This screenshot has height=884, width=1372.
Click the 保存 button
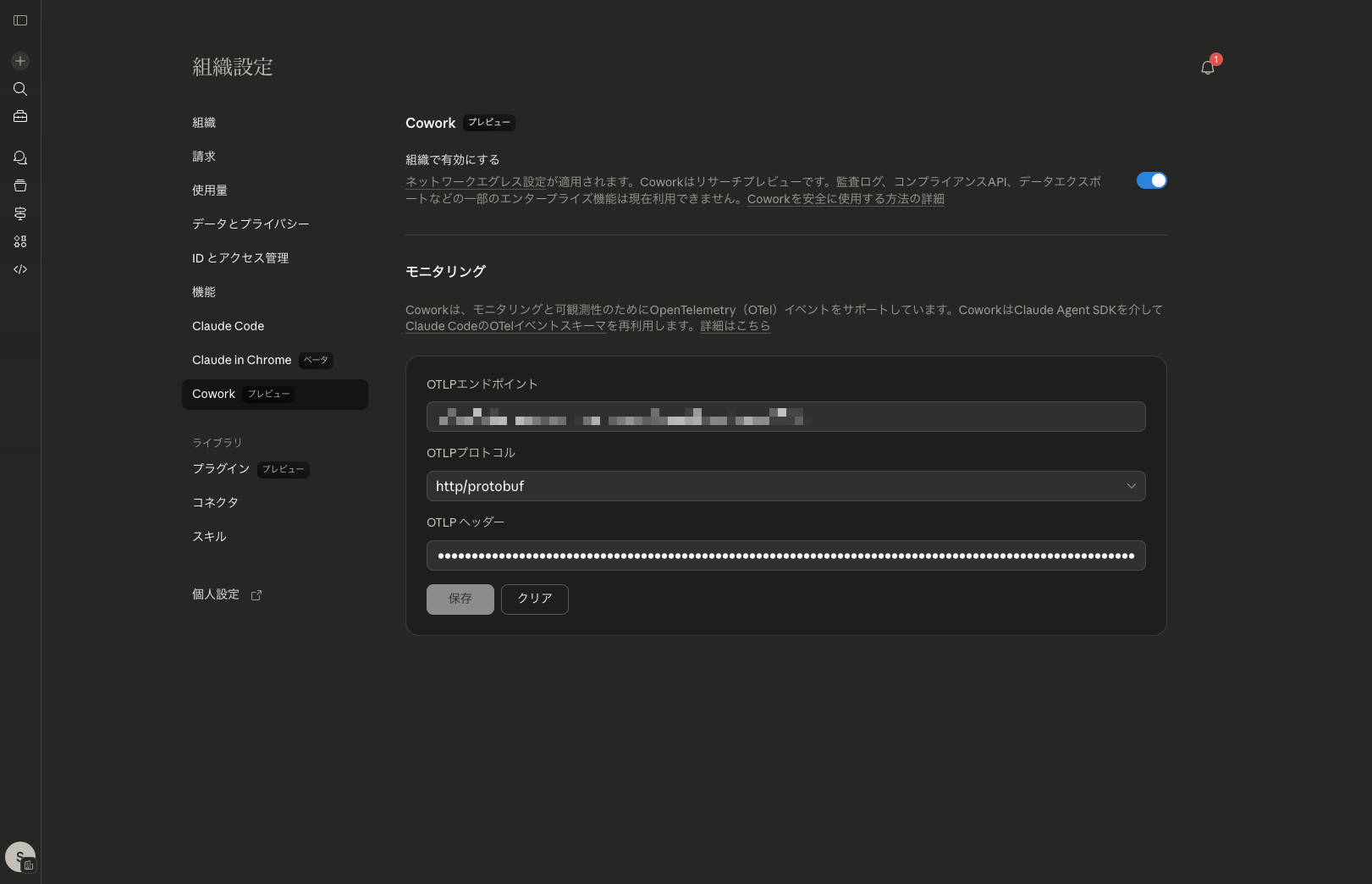[x=460, y=599]
